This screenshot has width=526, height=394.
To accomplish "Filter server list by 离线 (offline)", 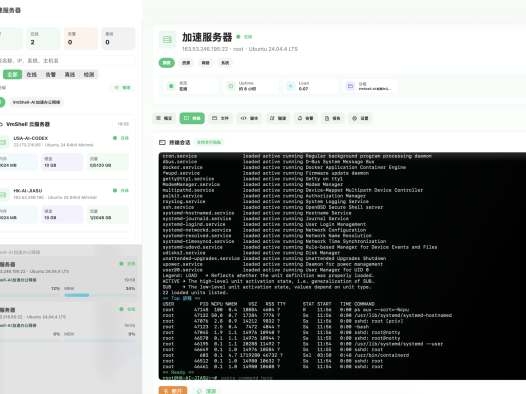I will [70, 74].
